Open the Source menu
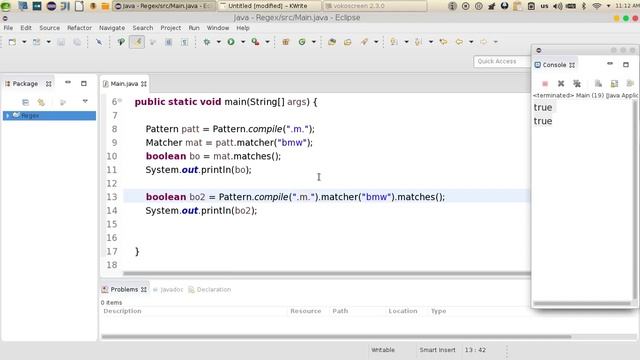Image resolution: width=640 pixels, height=360 pixels. (x=49, y=28)
